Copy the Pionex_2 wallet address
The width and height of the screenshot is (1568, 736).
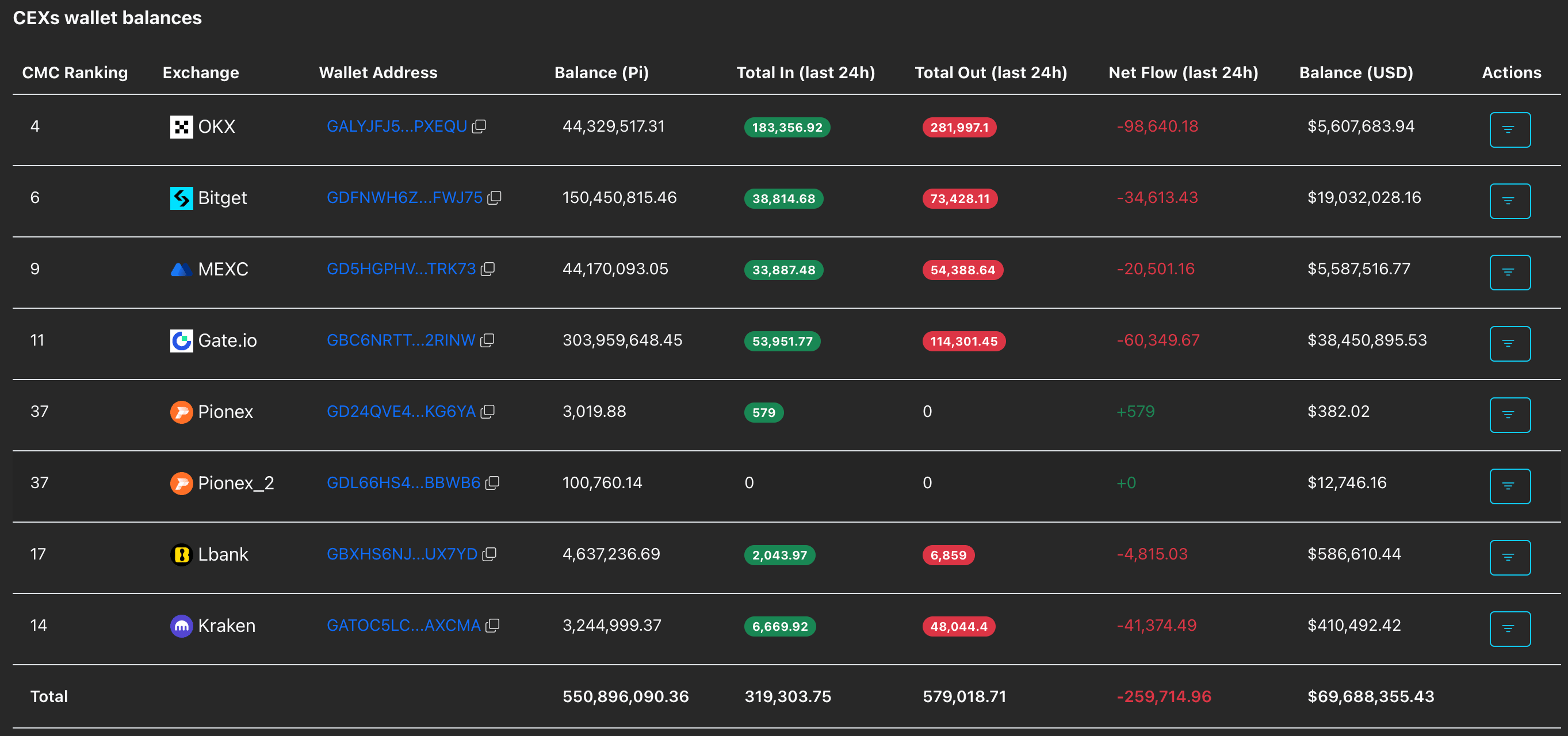(x=492, y=483)
